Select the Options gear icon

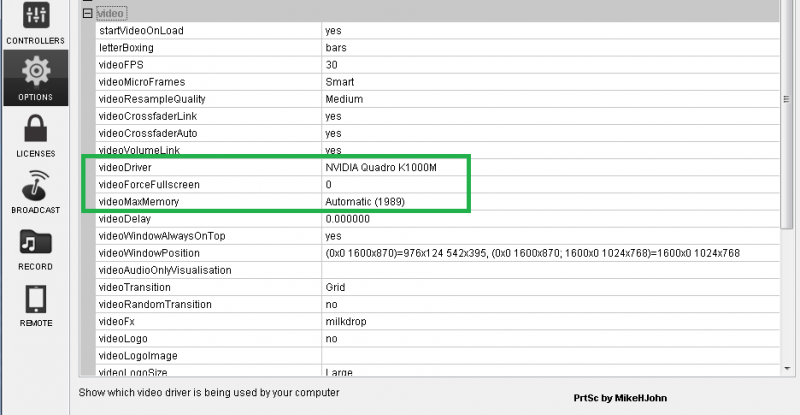[x=36, y=71]
